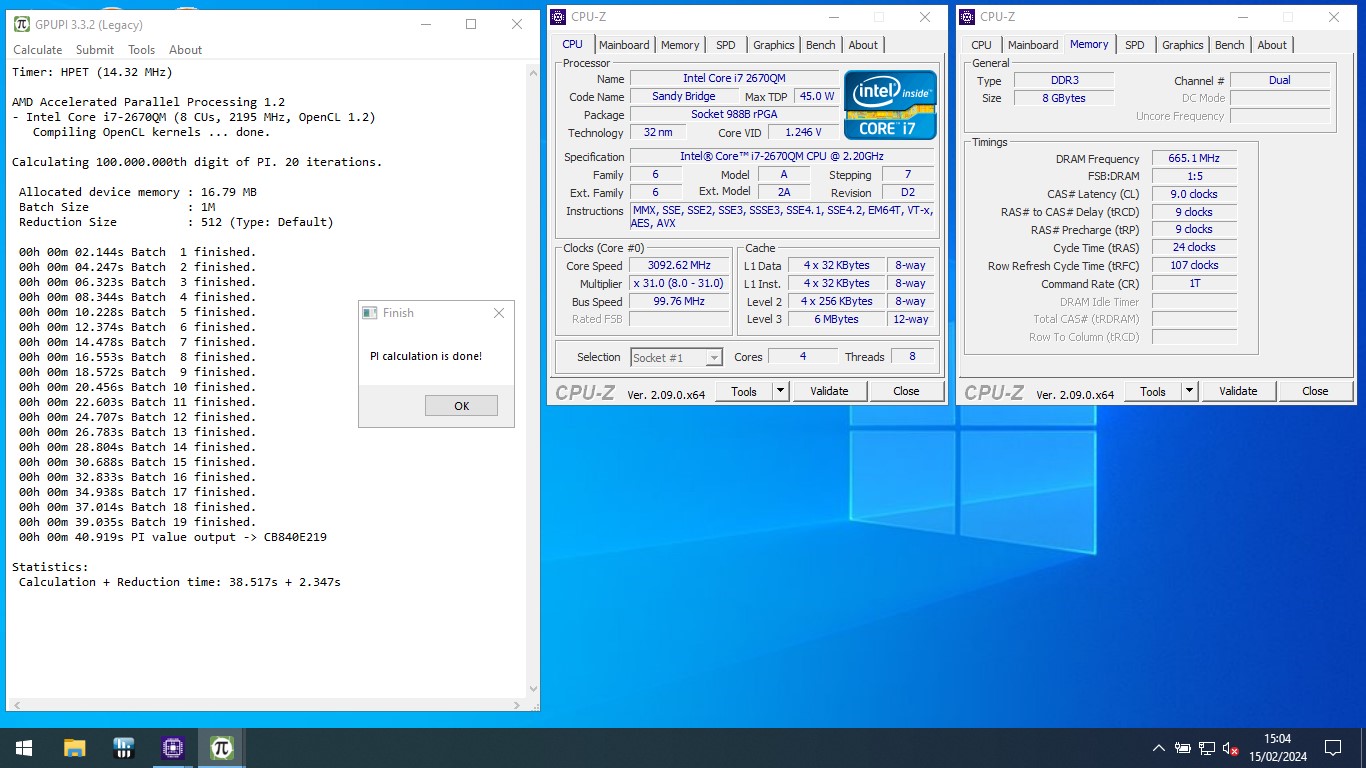Click processor Name field Intel Core i7 2670QM
This screenshot has width=1366, height=768.
pos(735,78)
